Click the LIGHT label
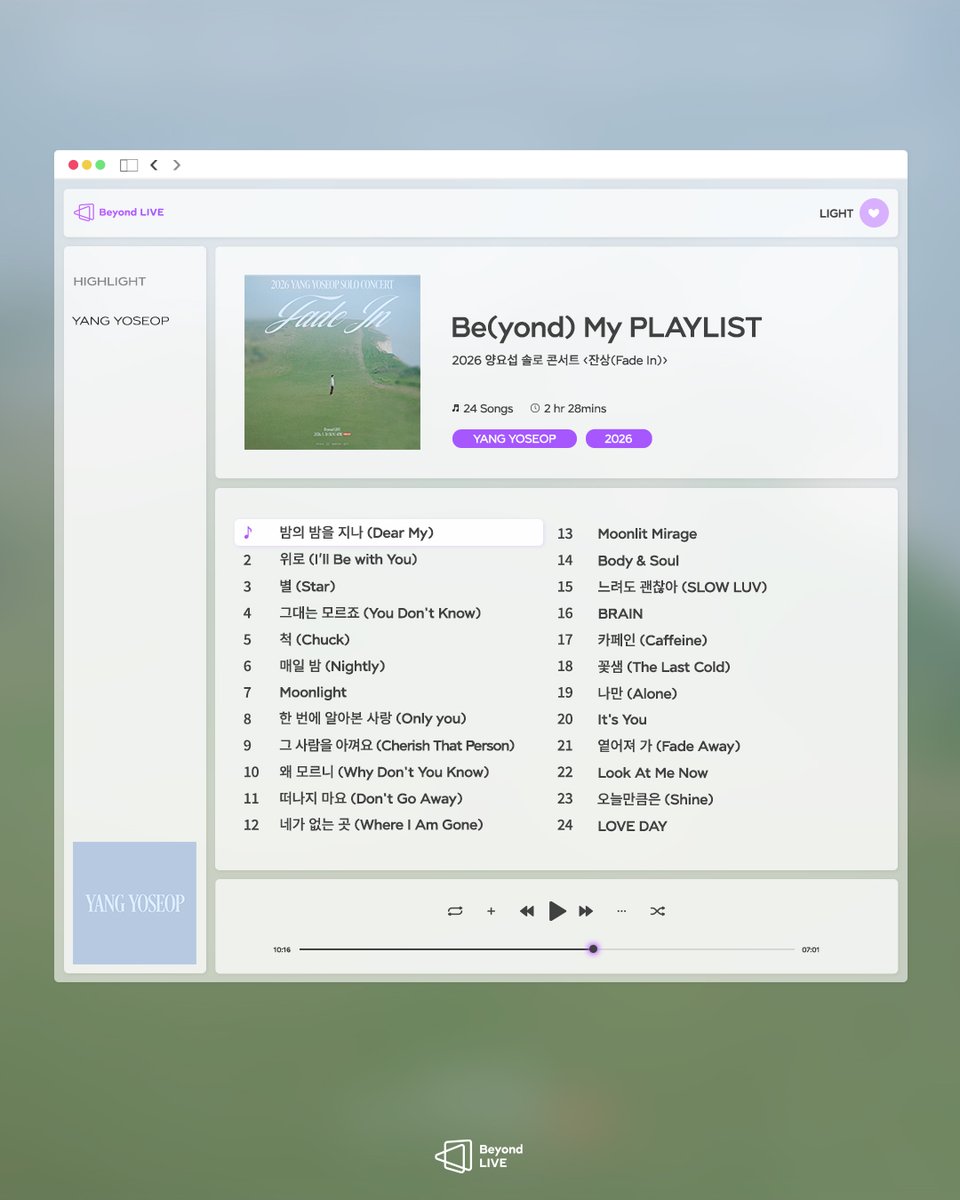The image size is (960, 1200). pos(836,213)
